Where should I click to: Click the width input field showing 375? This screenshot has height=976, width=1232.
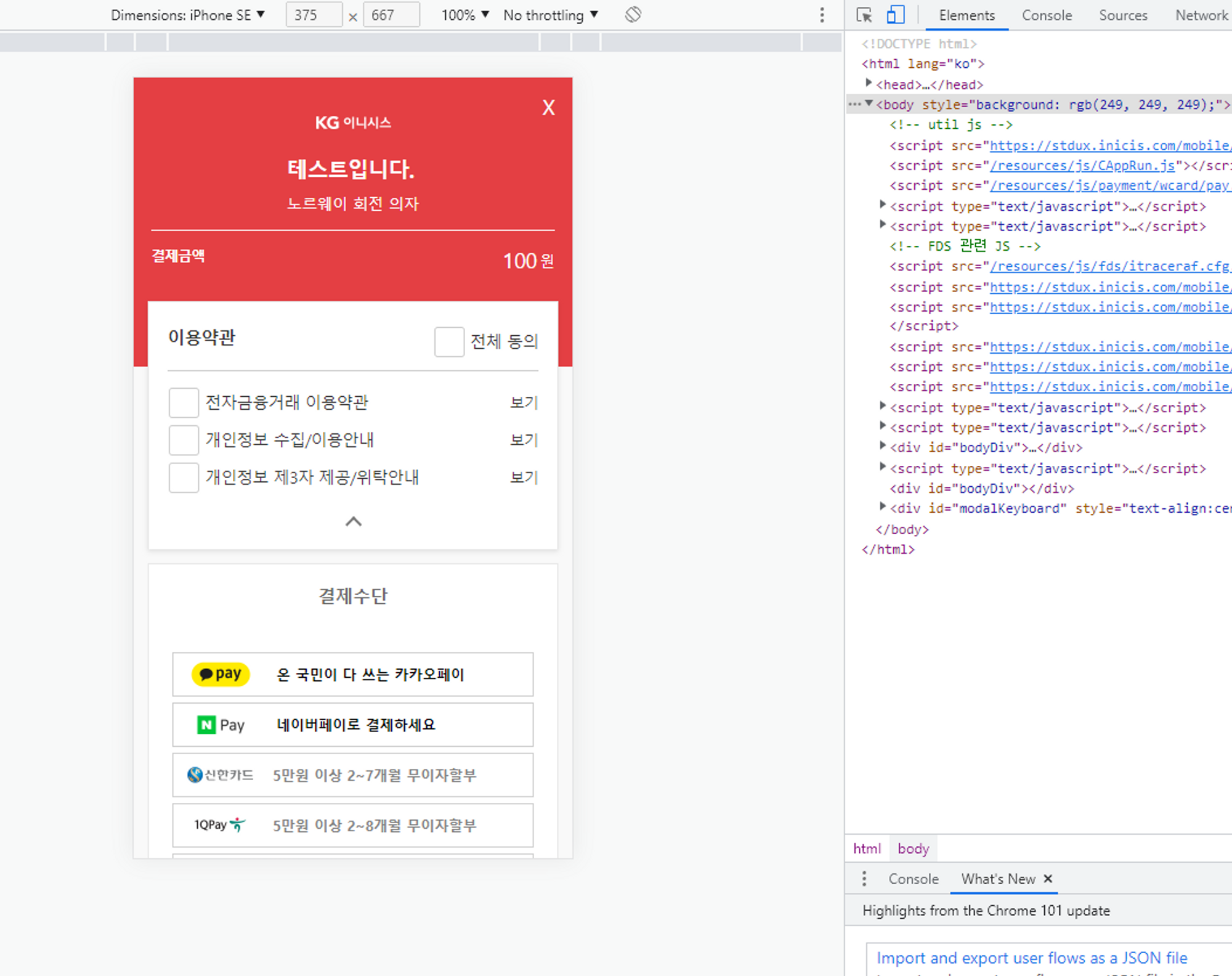pos(314,15)
